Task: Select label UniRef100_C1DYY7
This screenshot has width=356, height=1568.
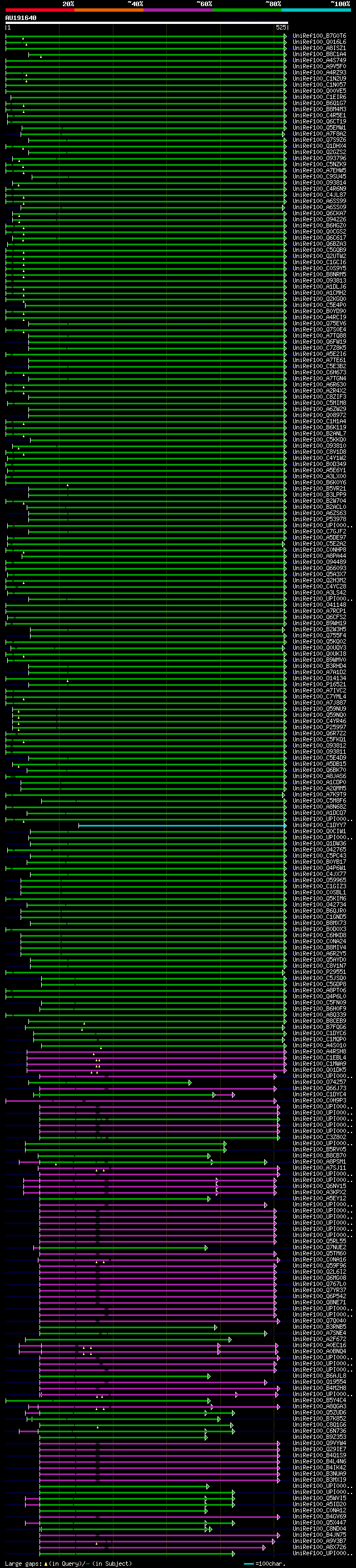Action: [319, 825]
